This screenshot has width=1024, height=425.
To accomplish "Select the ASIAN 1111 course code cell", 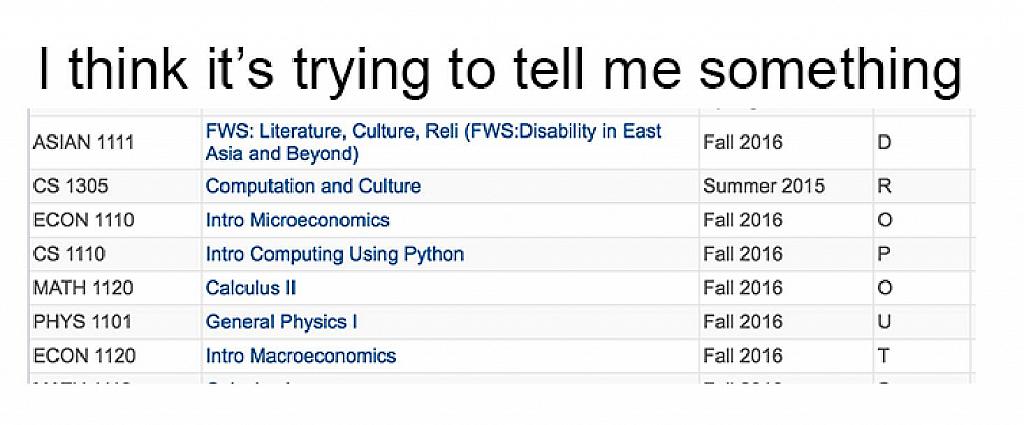I will [x=83, y=143].
